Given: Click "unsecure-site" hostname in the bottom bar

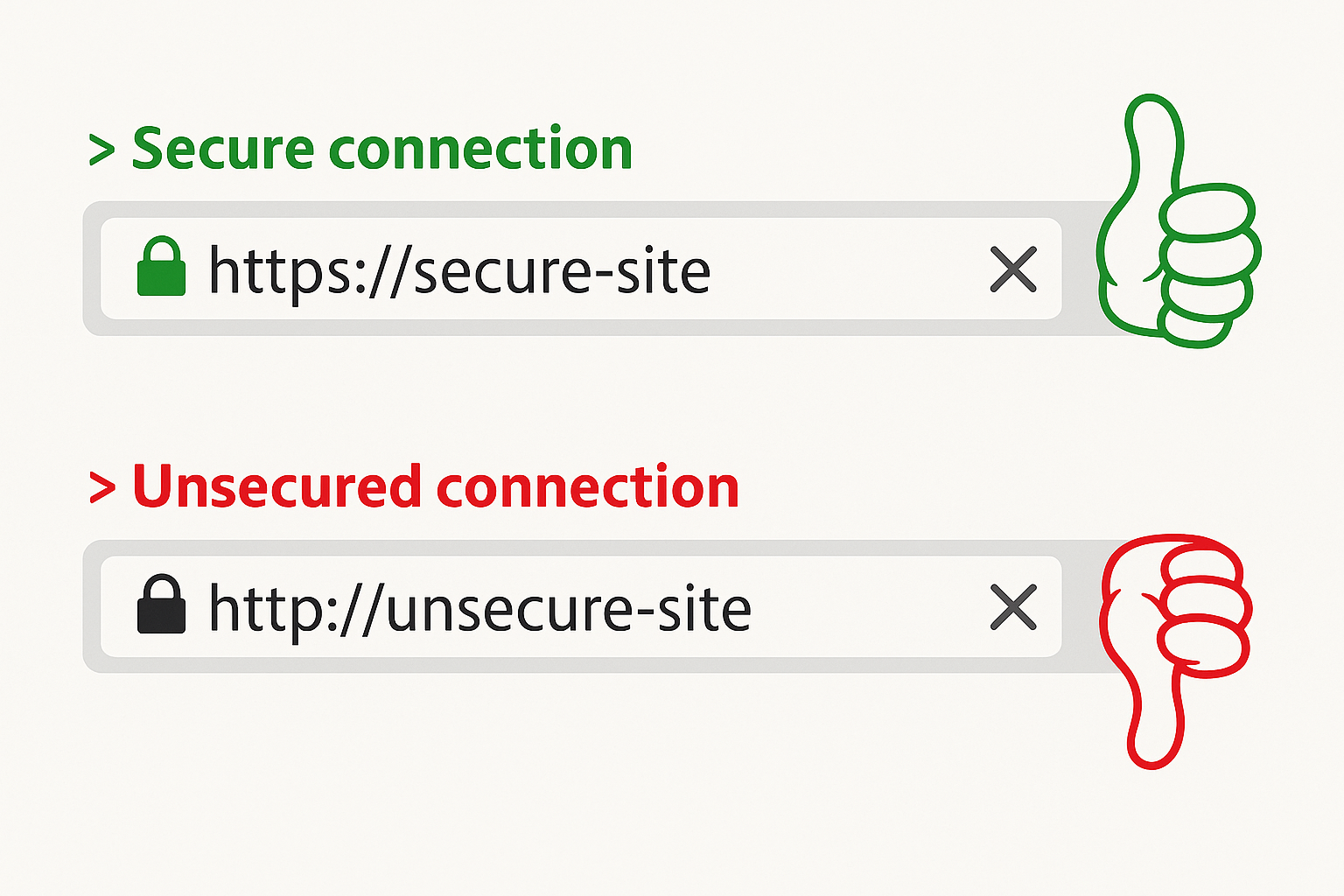Looking at the screenshot, I should pyautogui.click(x=569, y=609).
